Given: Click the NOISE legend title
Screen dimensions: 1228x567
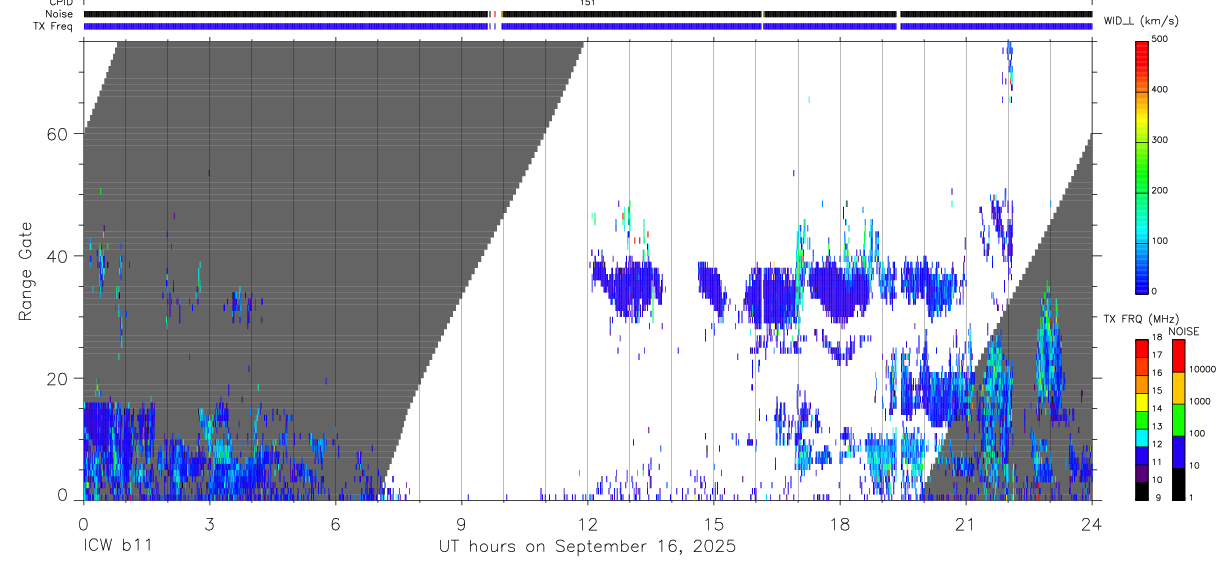Looking at the screenshot, I should point(1183,331).
